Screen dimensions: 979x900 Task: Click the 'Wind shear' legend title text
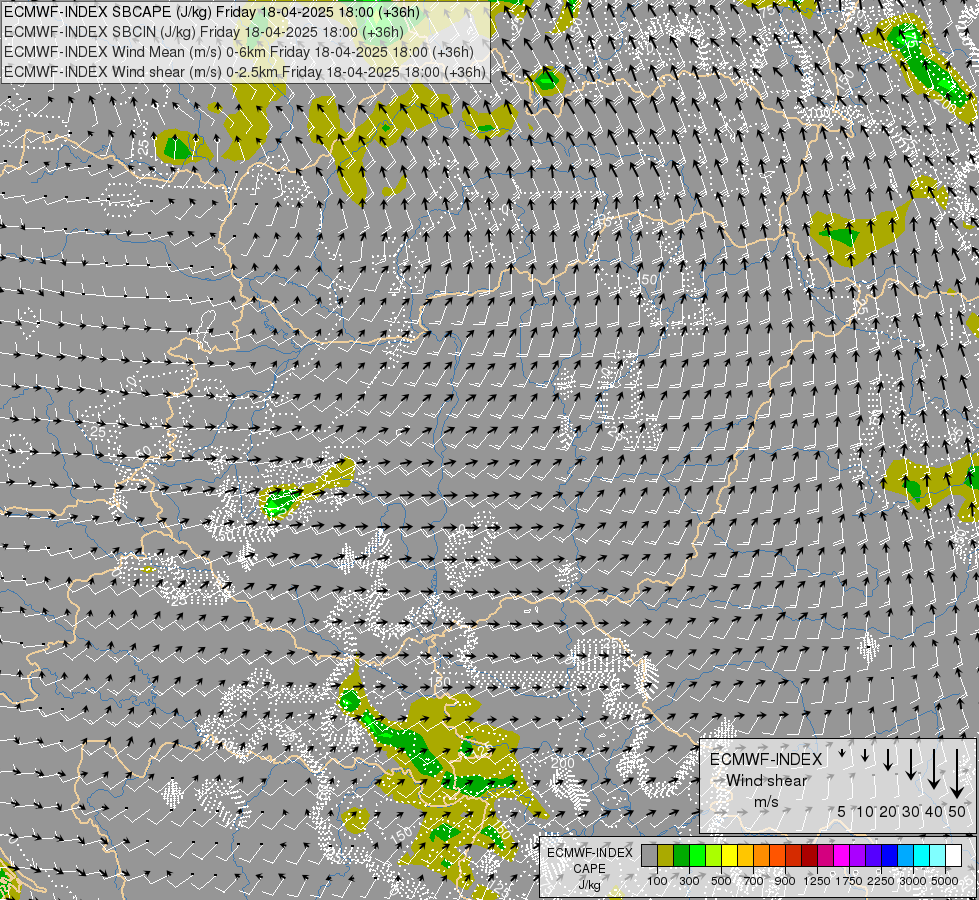tap(767, 781)
